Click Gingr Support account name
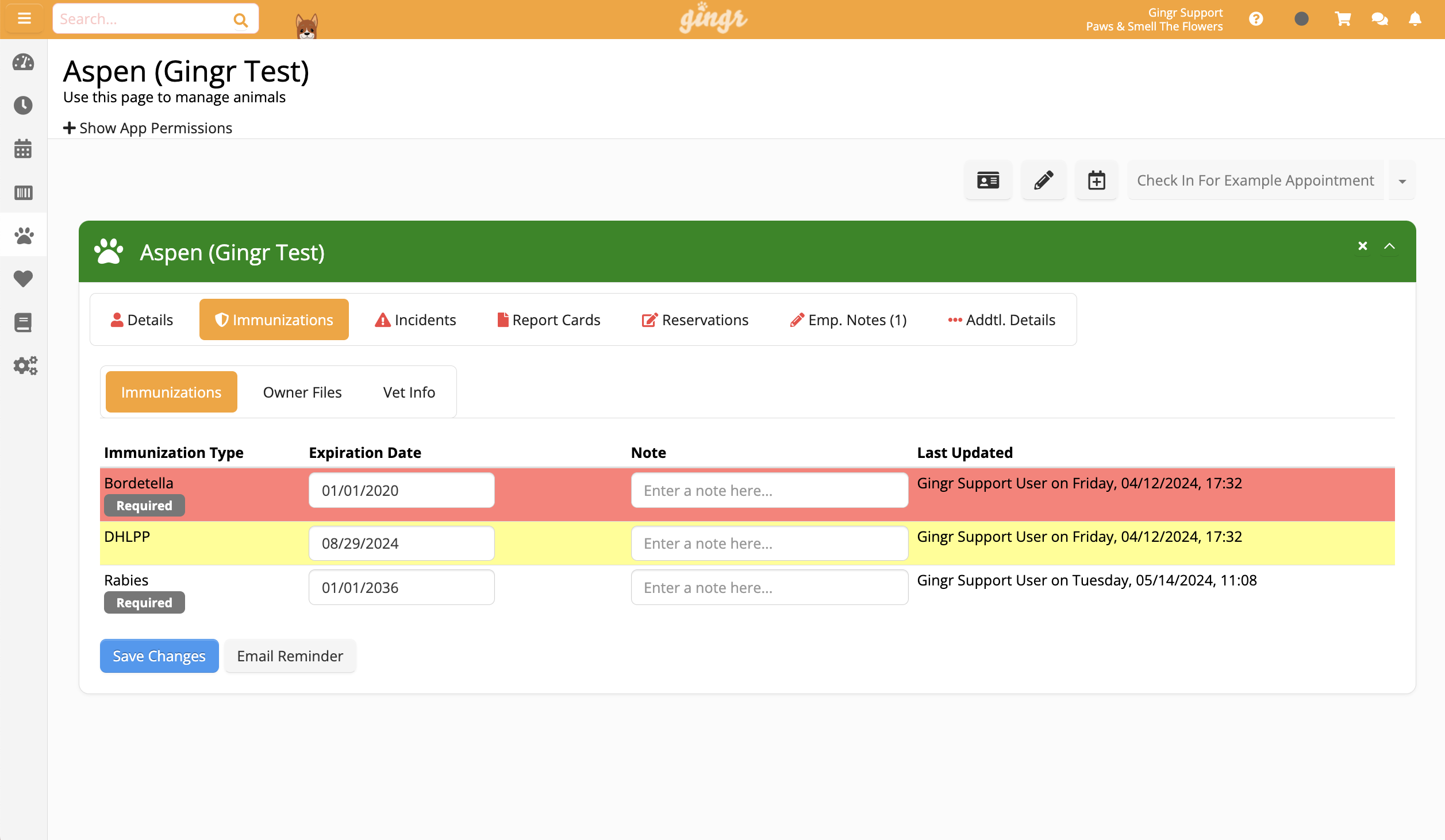The width and height of the screenshot is (1445, 840). tap(1185, 13)
